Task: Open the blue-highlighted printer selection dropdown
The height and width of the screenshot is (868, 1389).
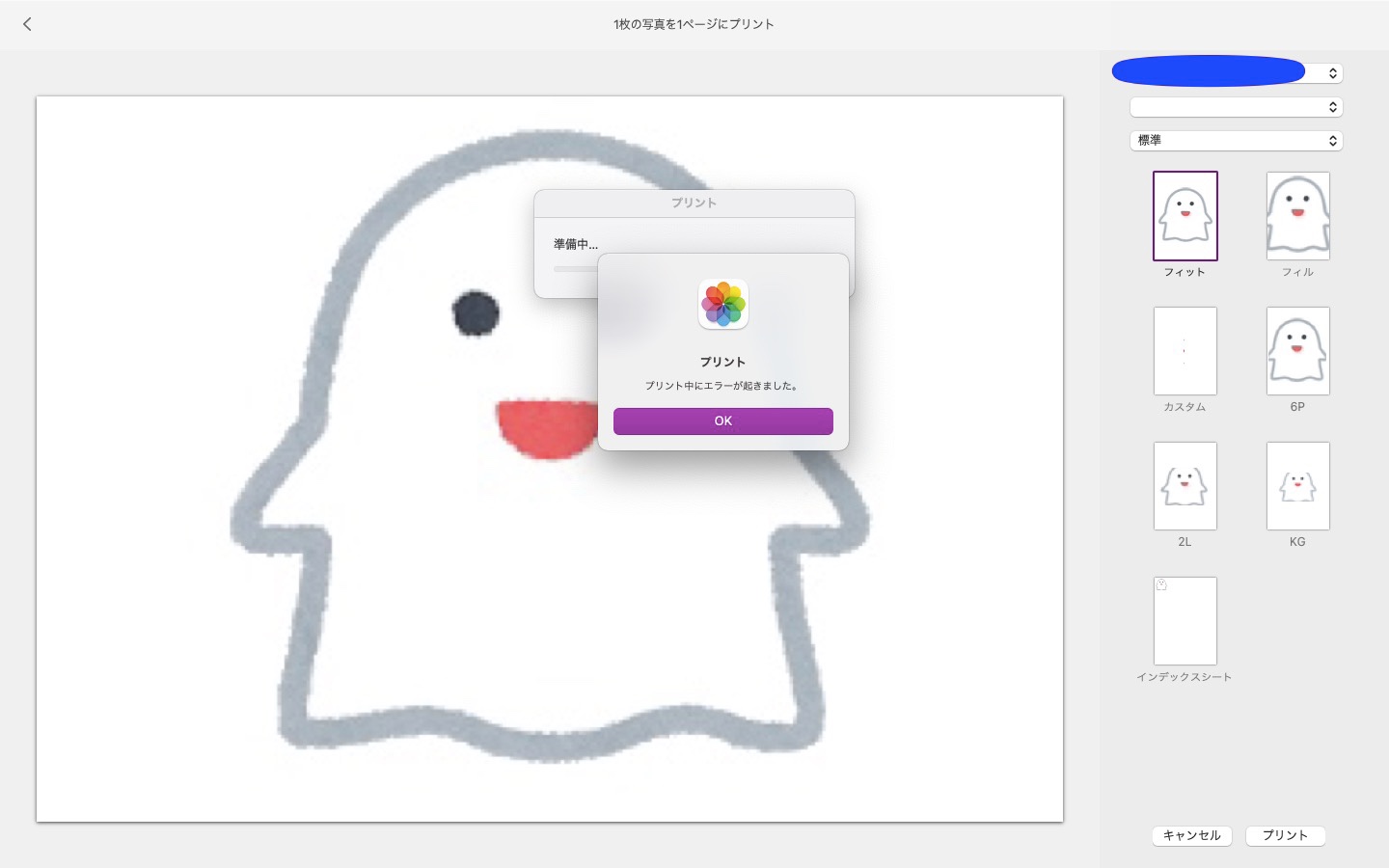Action: pyautogui.click(x=1227, y=72)
